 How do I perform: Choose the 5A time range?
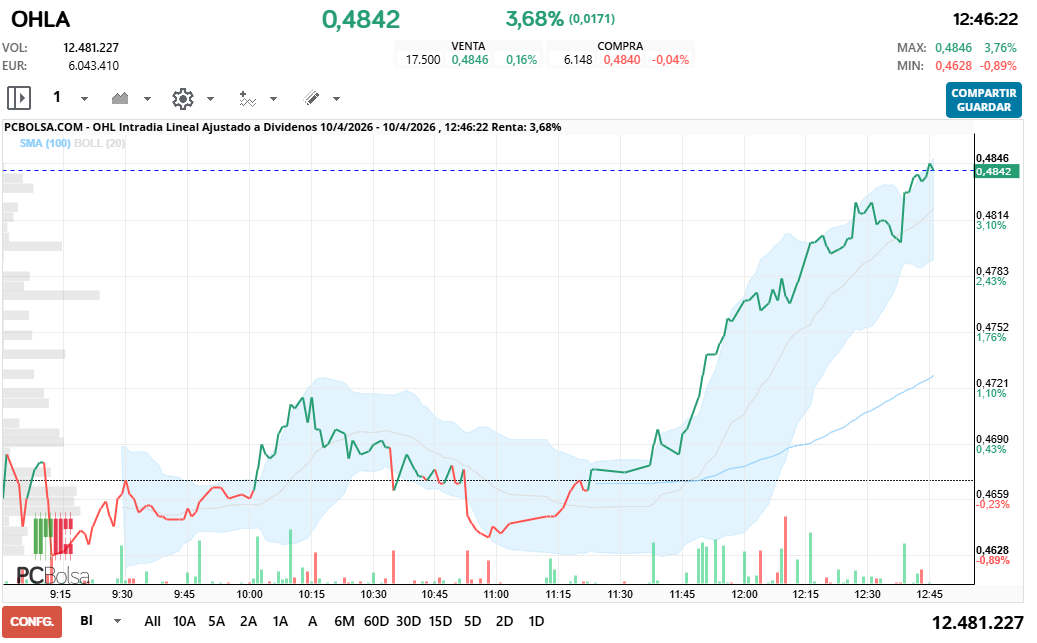pyautogui.click(x=216, y=621)
